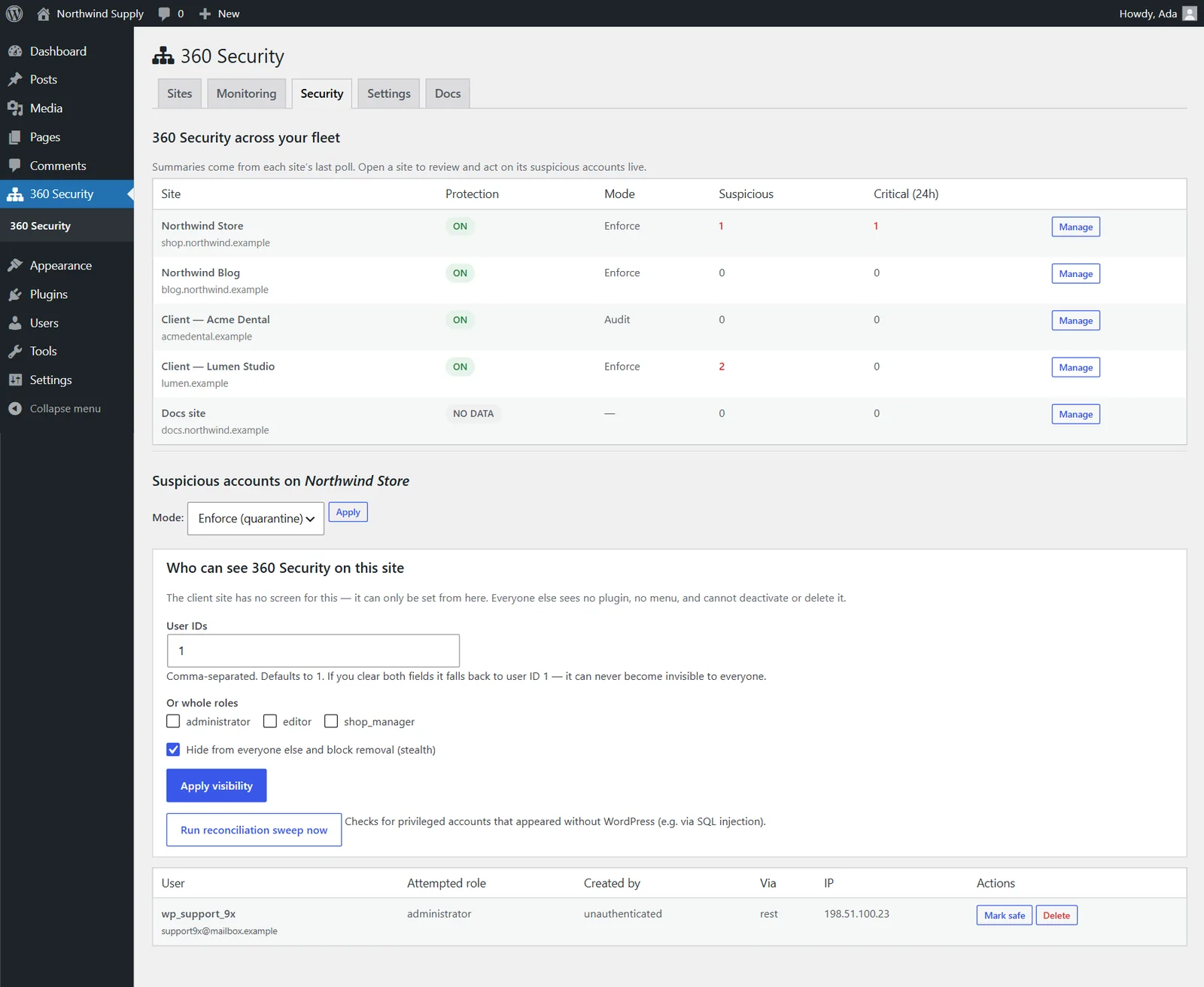Click the Users person icon
This screenshot has width=1204, height=987.
tap(15, 323)
